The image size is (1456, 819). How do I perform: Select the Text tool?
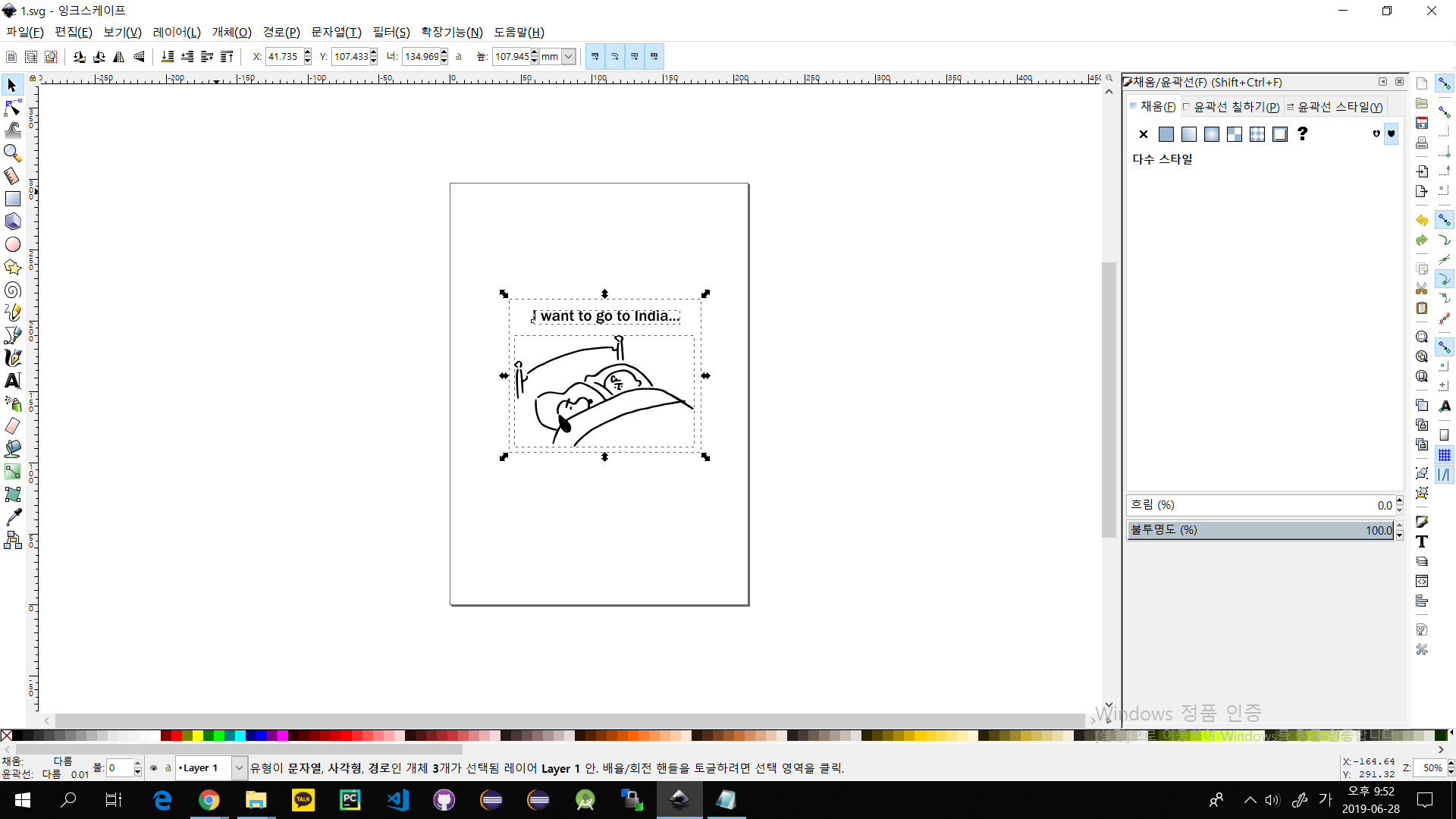13,381
